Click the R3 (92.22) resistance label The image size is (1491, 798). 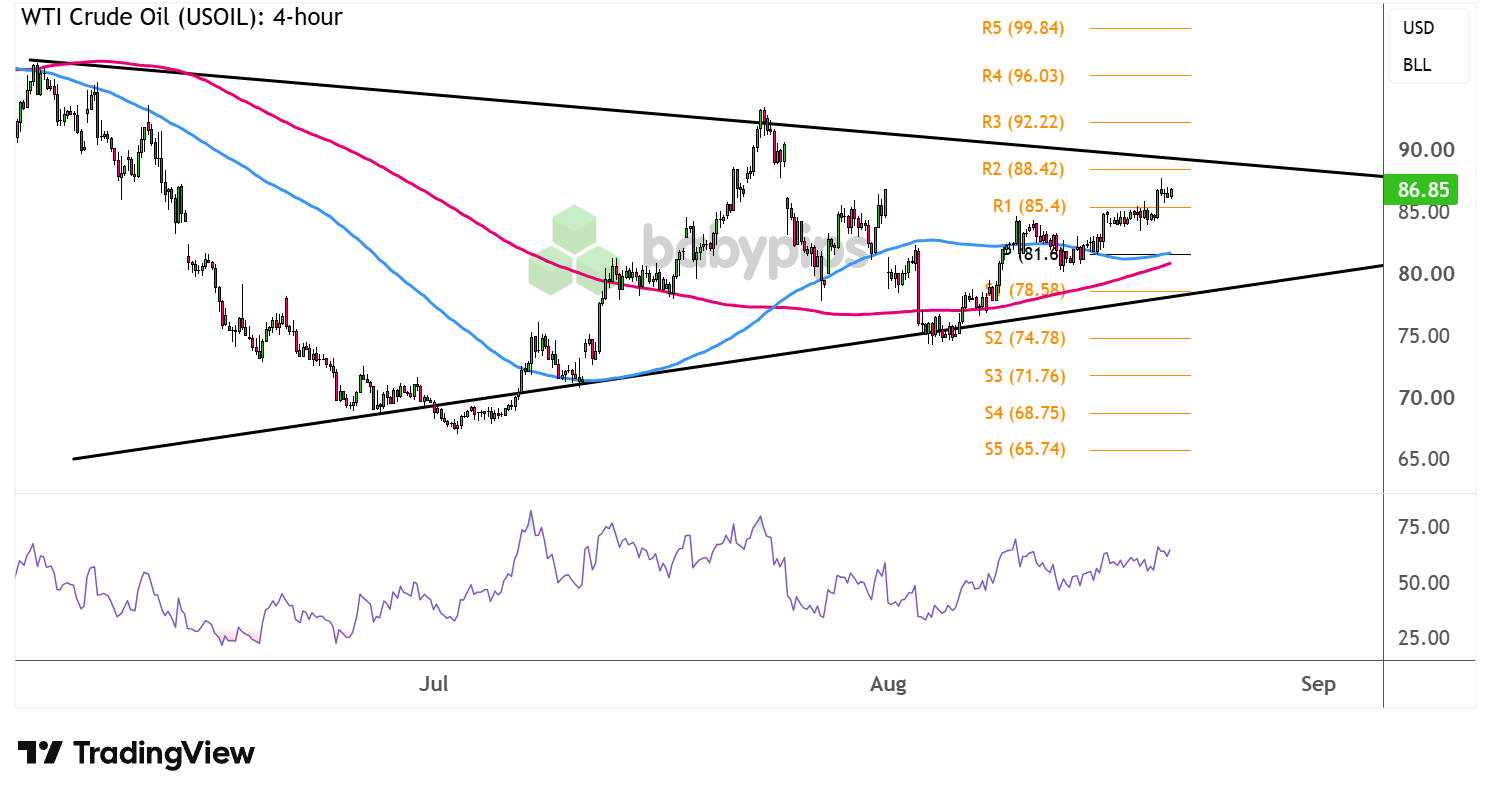1023,122
